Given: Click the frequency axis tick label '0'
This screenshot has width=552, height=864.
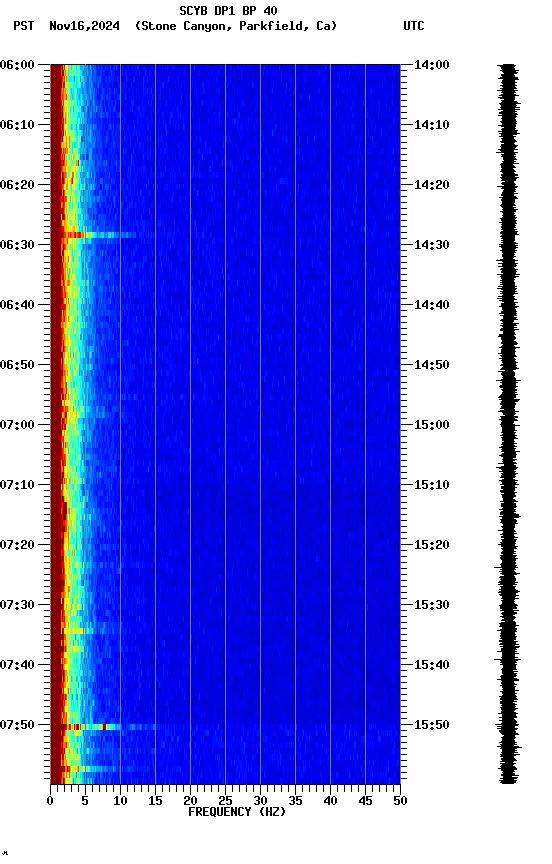Looking at the screenshot, I should 50,801.
